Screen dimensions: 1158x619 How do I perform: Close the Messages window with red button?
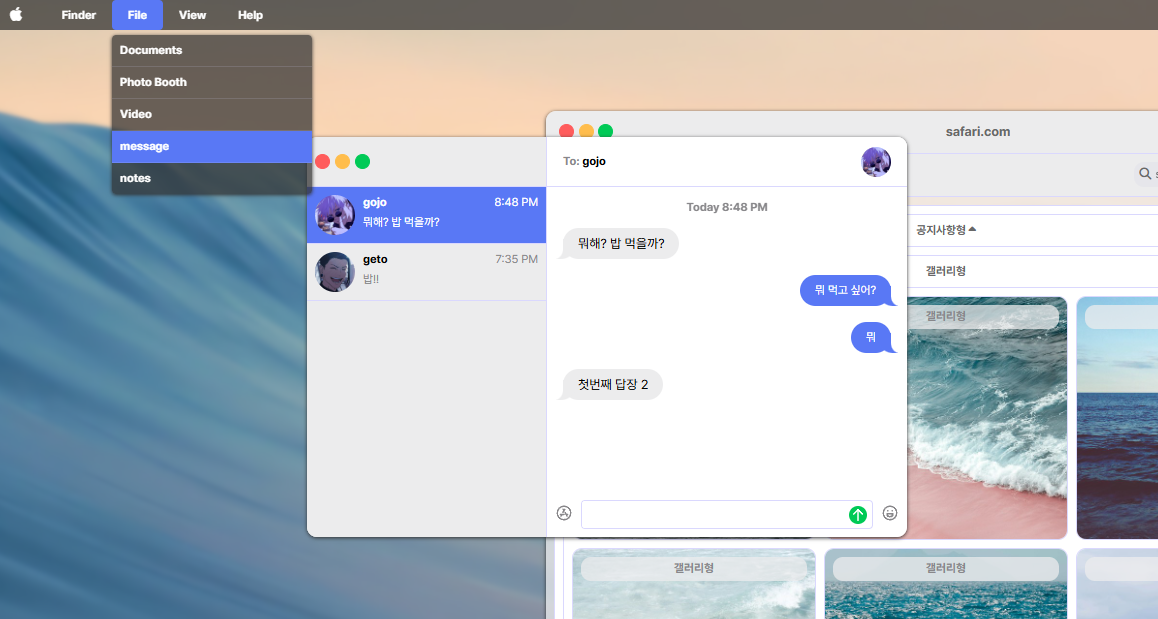[323, 162]
